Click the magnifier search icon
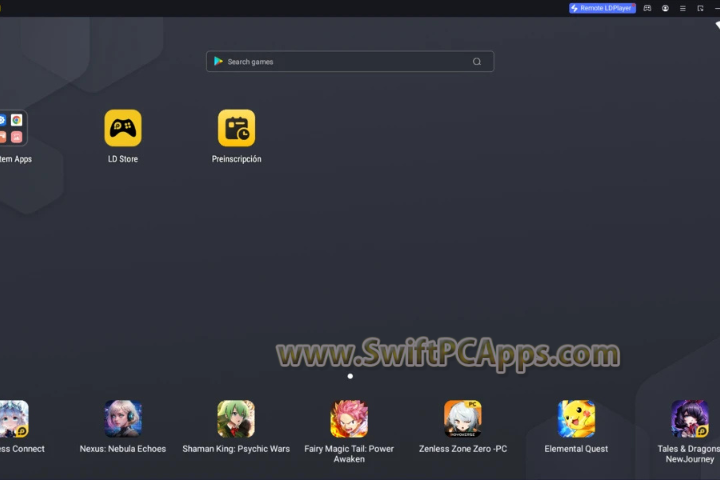 [x=477, y=62]
